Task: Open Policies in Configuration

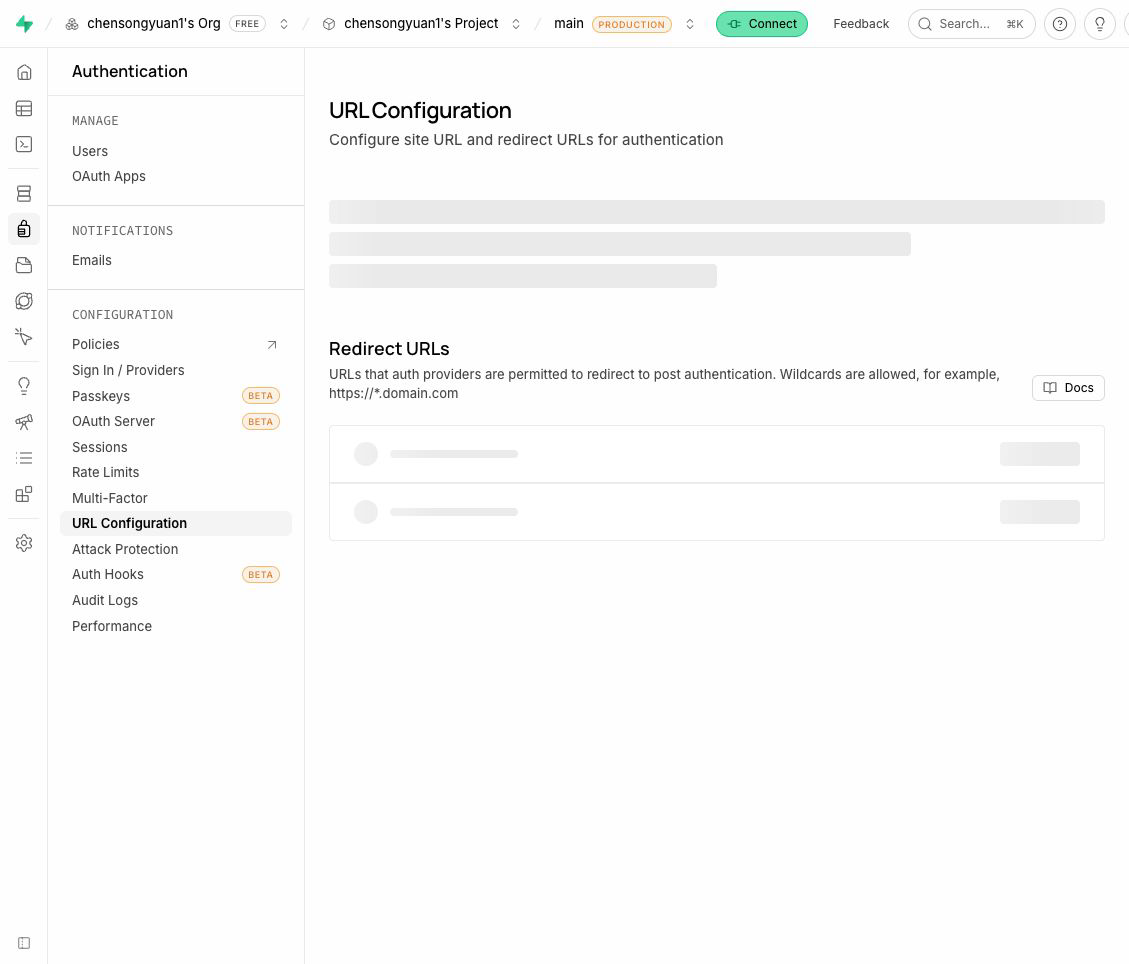Action: tap(96, 344)
